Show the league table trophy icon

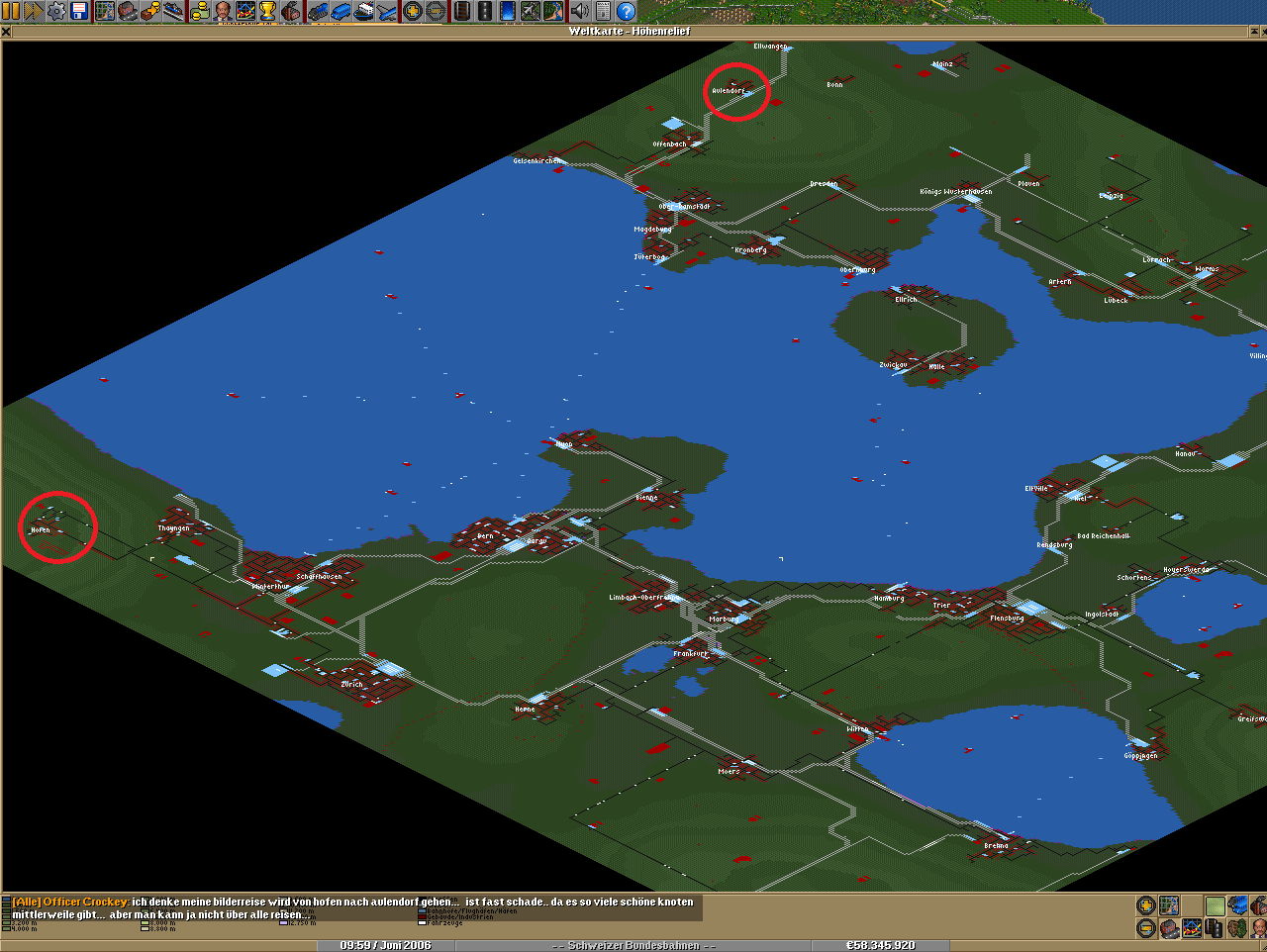(x=267, y=11)
